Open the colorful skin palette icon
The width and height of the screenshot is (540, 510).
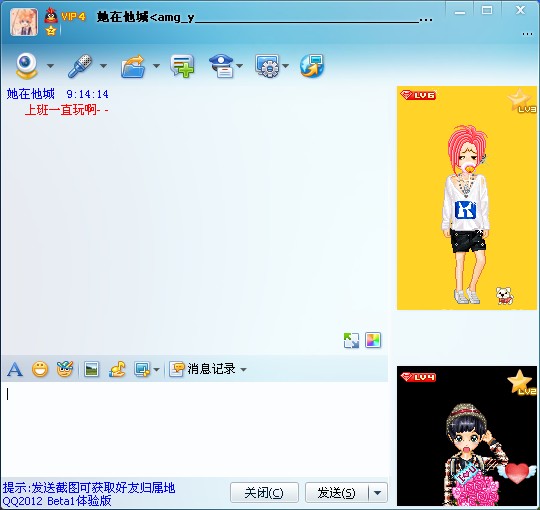point(373,340)
